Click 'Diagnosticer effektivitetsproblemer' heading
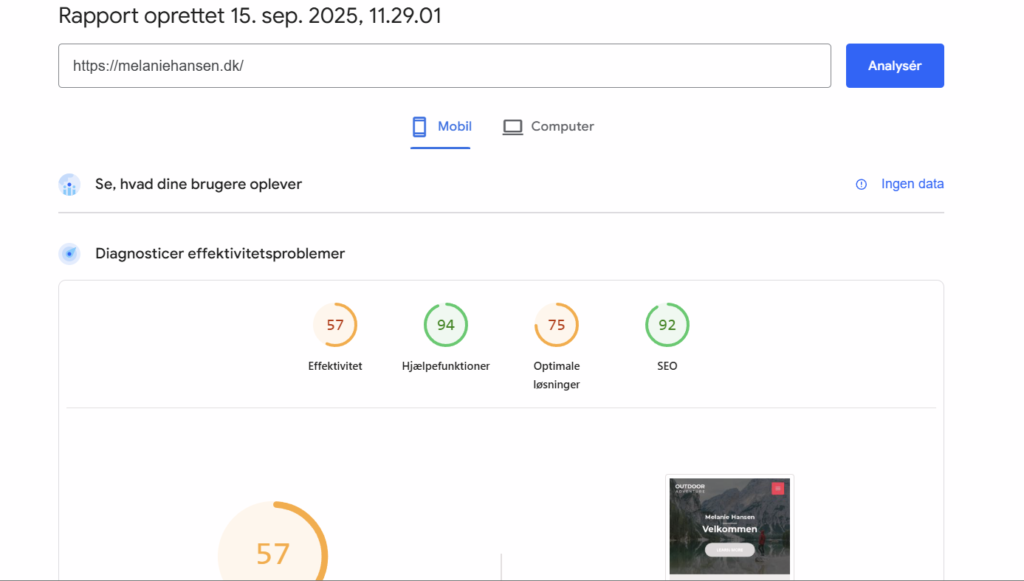 [x=220, y=253]
